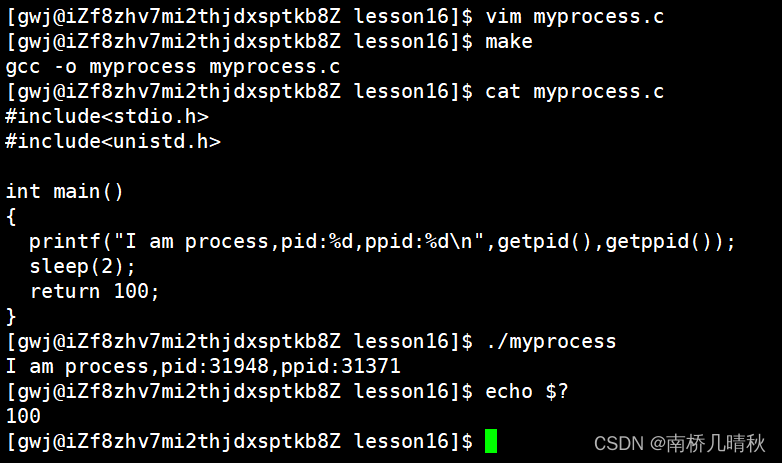Image resolution: width=782 pixels, height=463 pixels.
Task: Click the closing brace of main
Action: (11, 317)
